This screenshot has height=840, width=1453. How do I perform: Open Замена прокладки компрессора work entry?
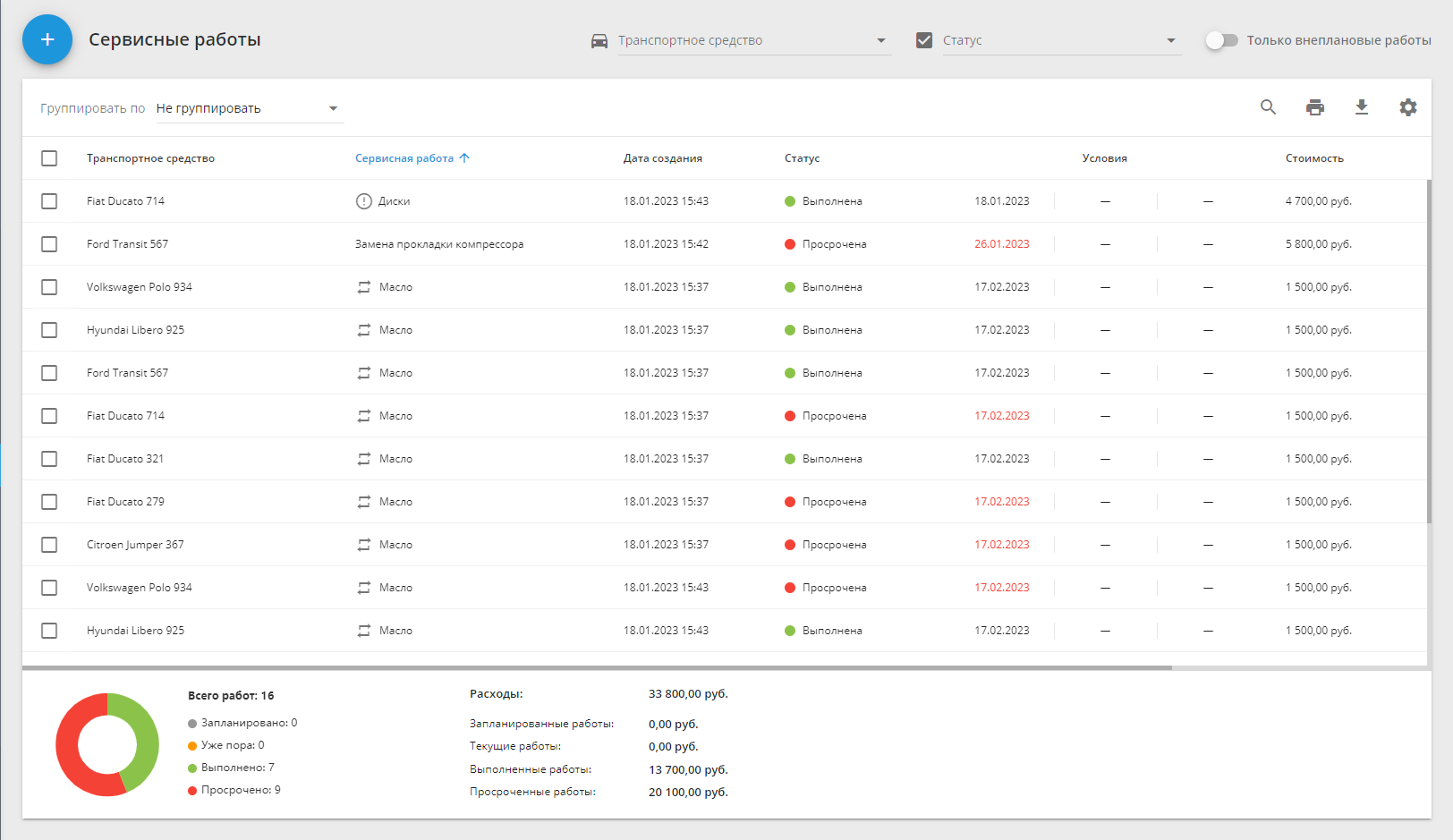pos(438,244)
